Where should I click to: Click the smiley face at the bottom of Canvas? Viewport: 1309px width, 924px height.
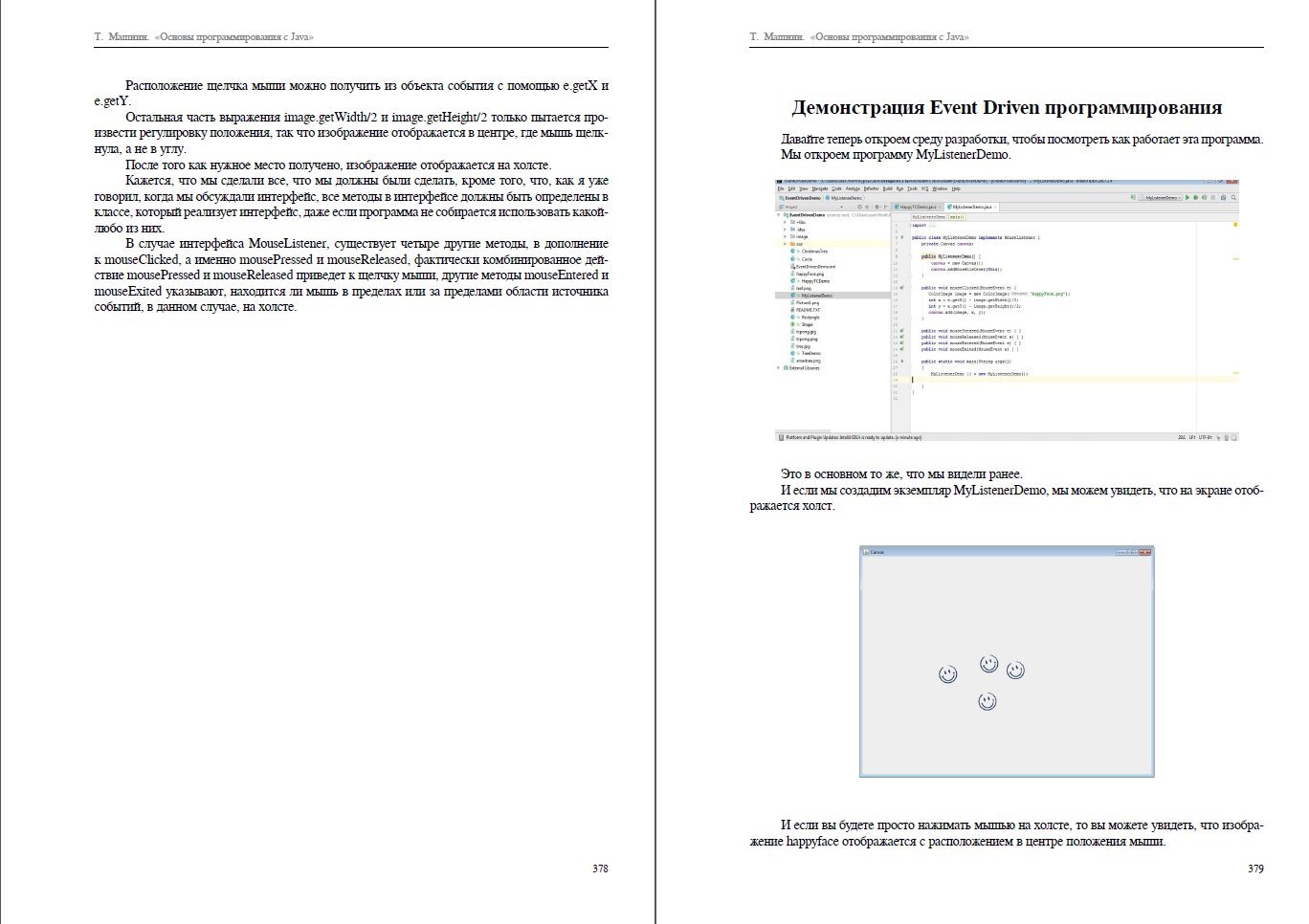click(x=987, y=701)
